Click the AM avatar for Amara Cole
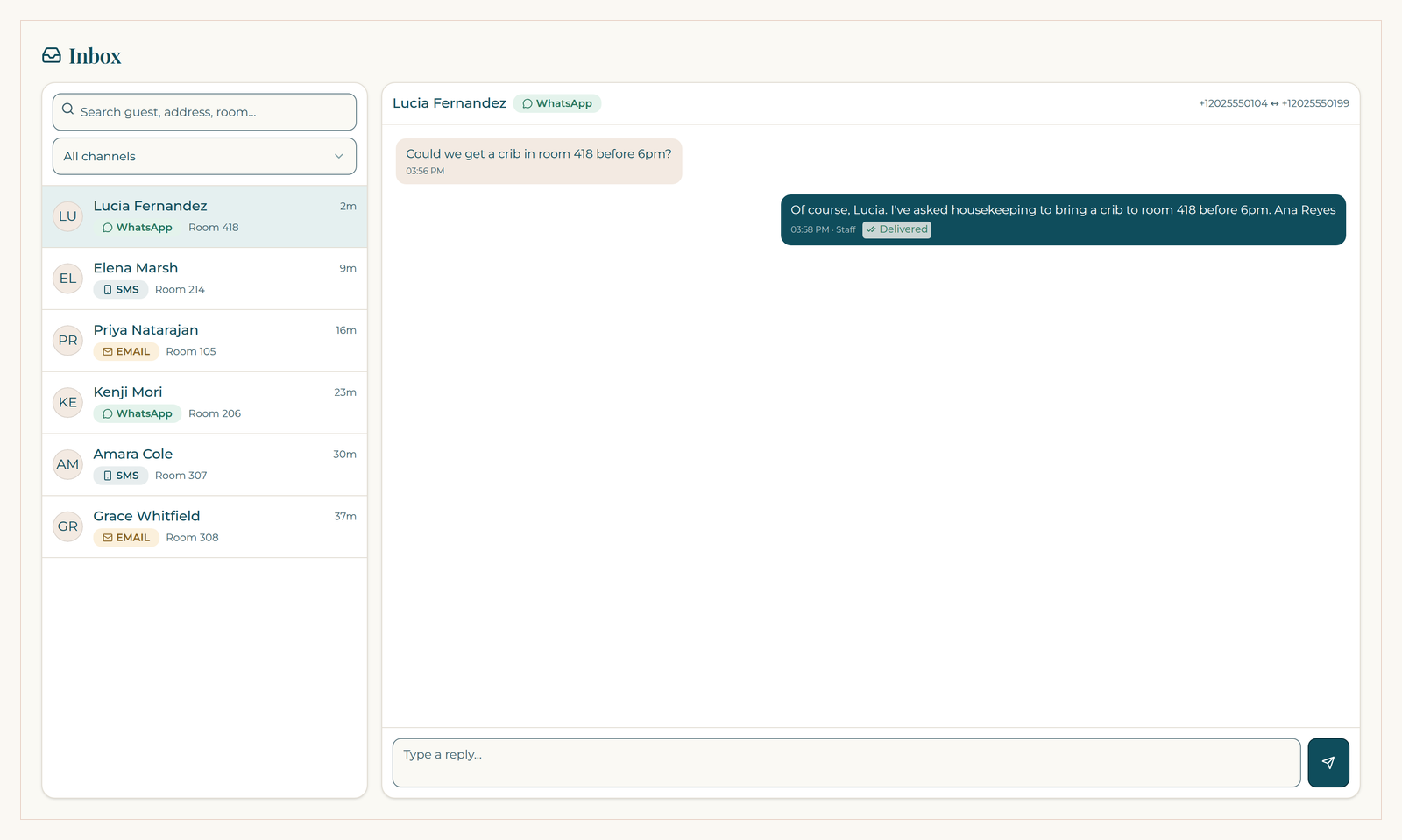 (x=67, y=465)
